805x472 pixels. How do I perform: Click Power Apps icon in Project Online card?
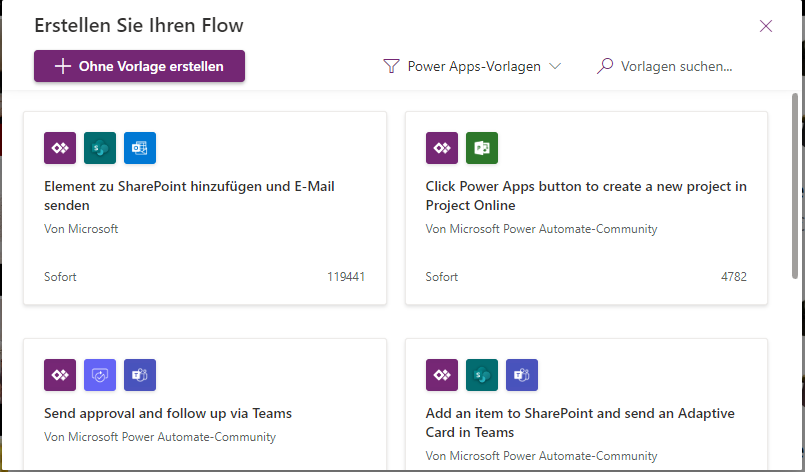pyautogui.click(x=442, y=148)
